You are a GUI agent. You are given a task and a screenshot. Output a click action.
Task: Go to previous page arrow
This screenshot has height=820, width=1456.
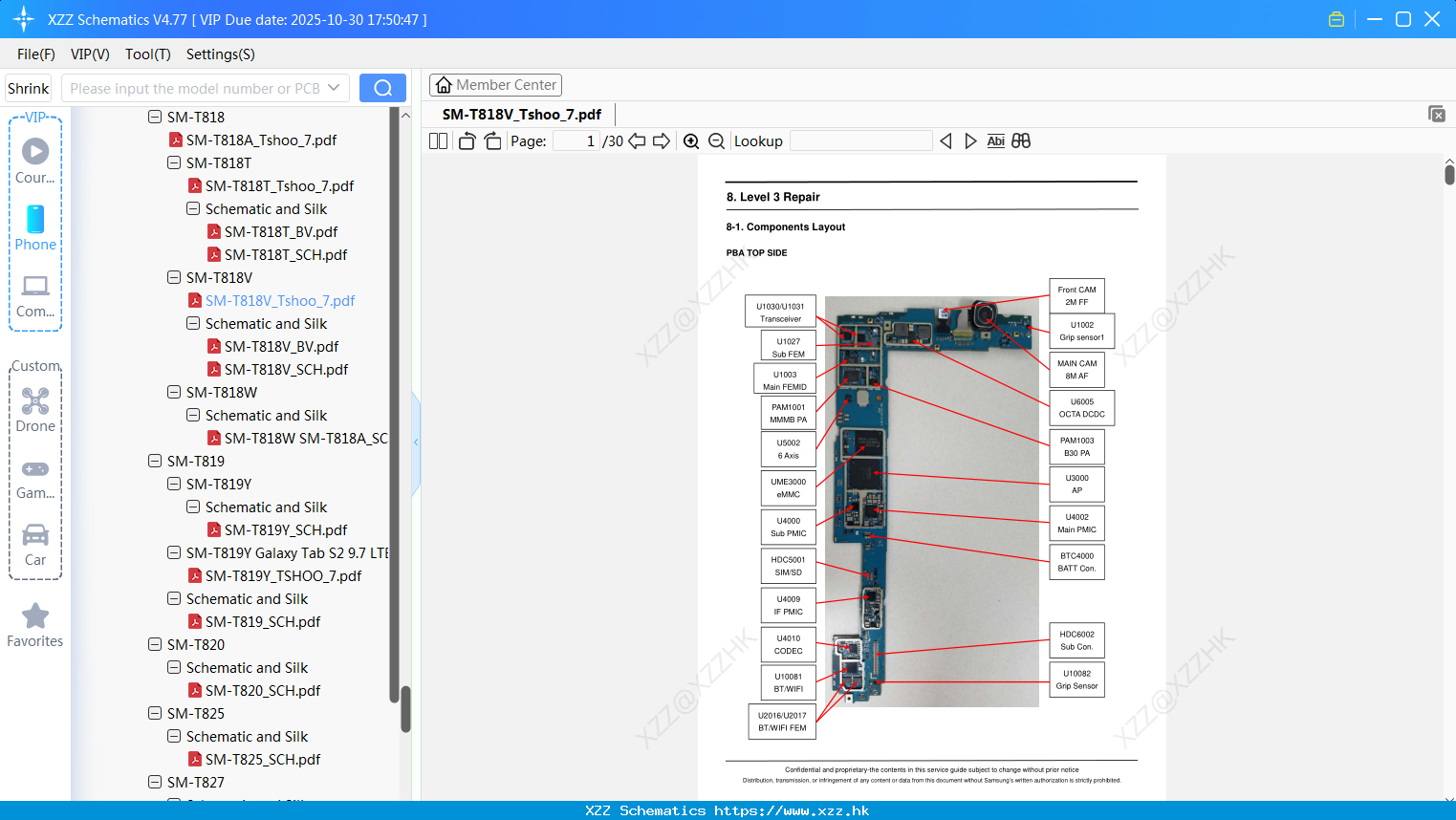click(x=637, y=141)
